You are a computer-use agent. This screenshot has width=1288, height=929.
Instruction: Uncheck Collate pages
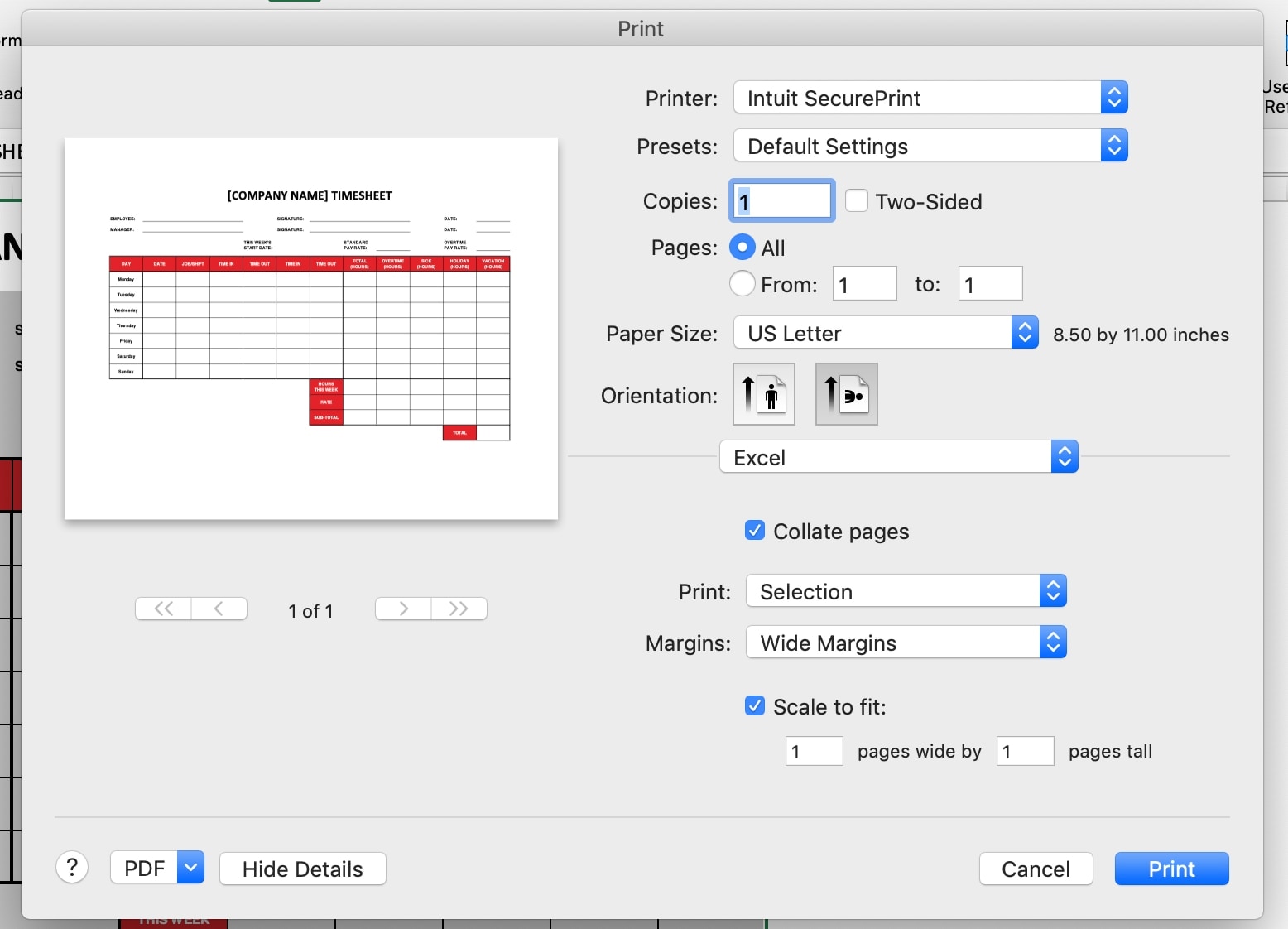click(754, 531)
